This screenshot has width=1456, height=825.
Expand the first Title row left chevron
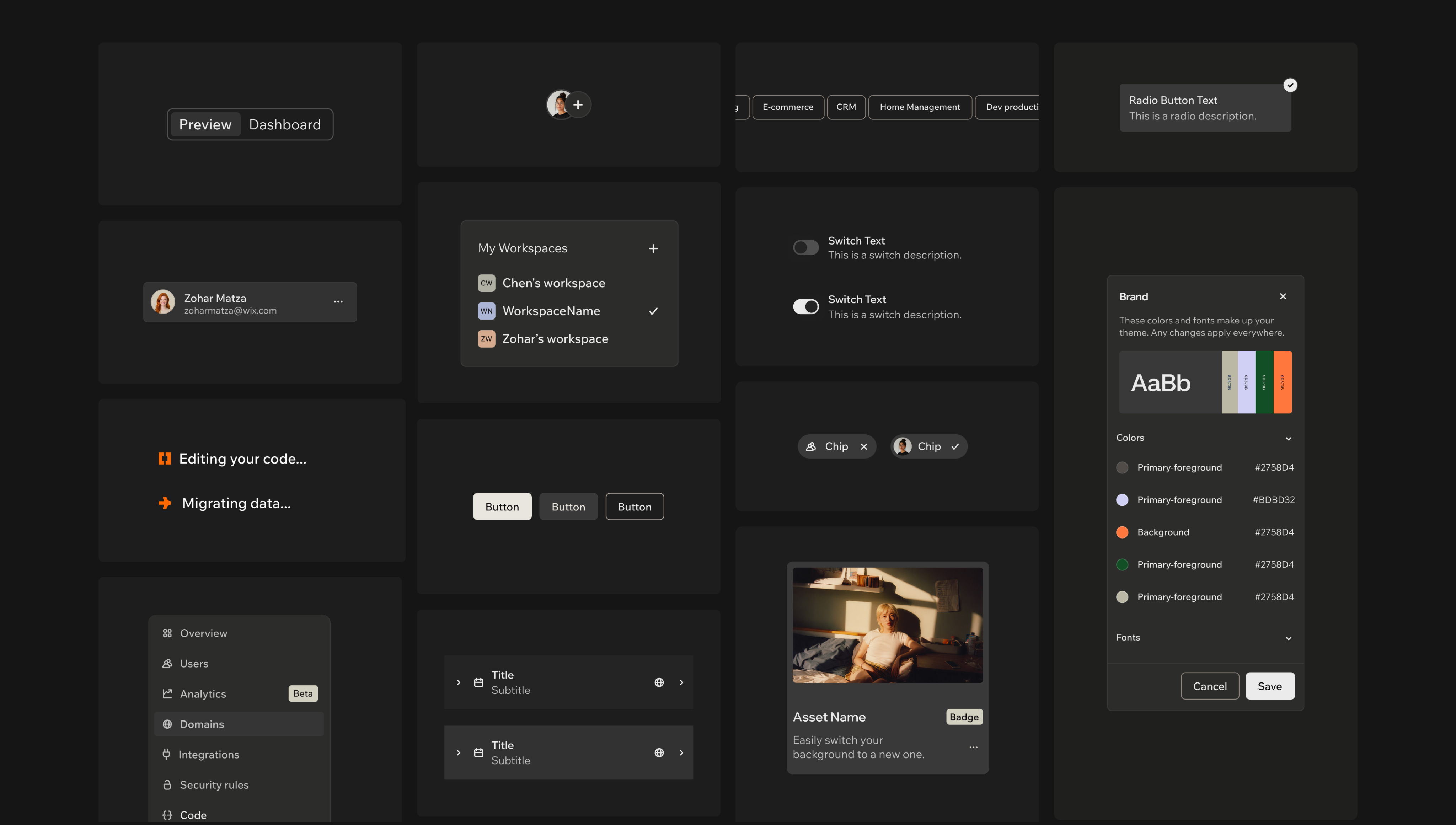click(458, 682)
